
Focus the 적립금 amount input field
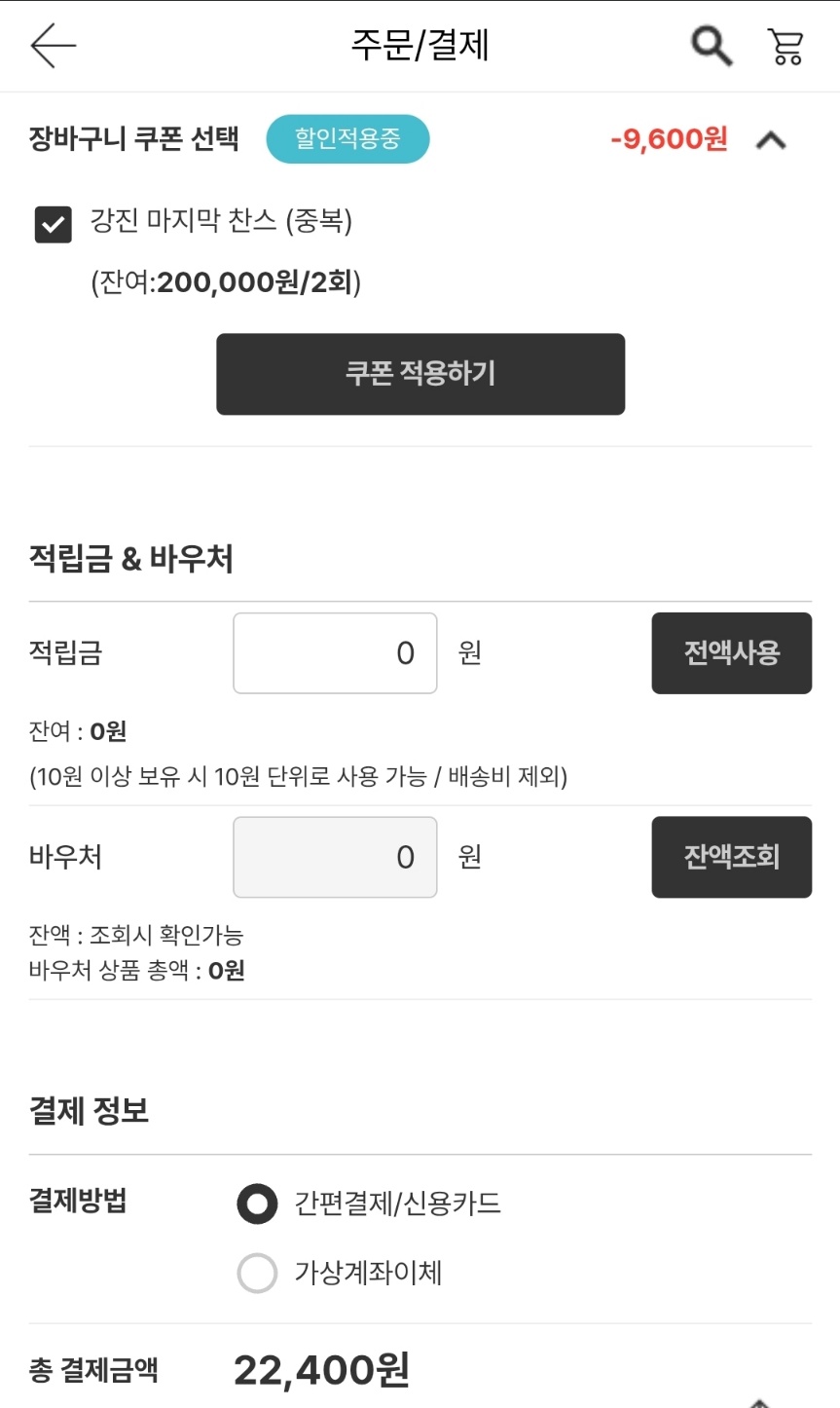tap(335, 652)
